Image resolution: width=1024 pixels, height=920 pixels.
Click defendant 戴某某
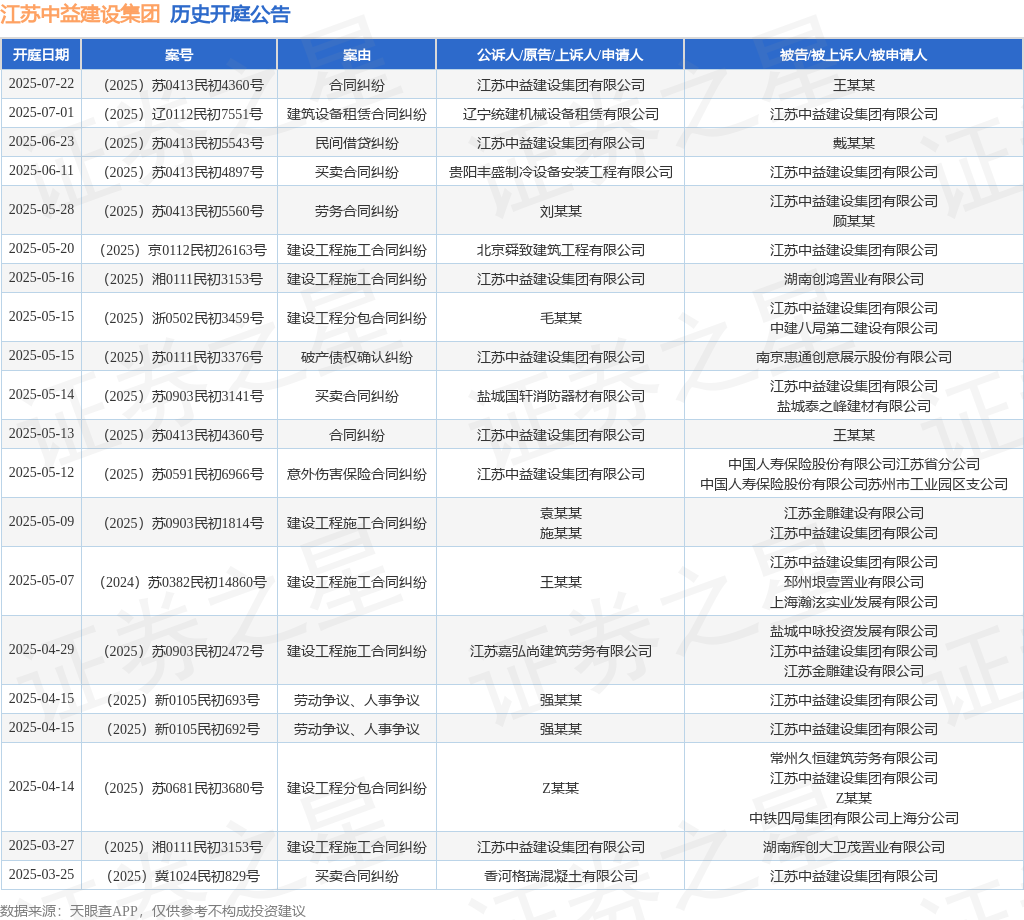tap(854, 143)
